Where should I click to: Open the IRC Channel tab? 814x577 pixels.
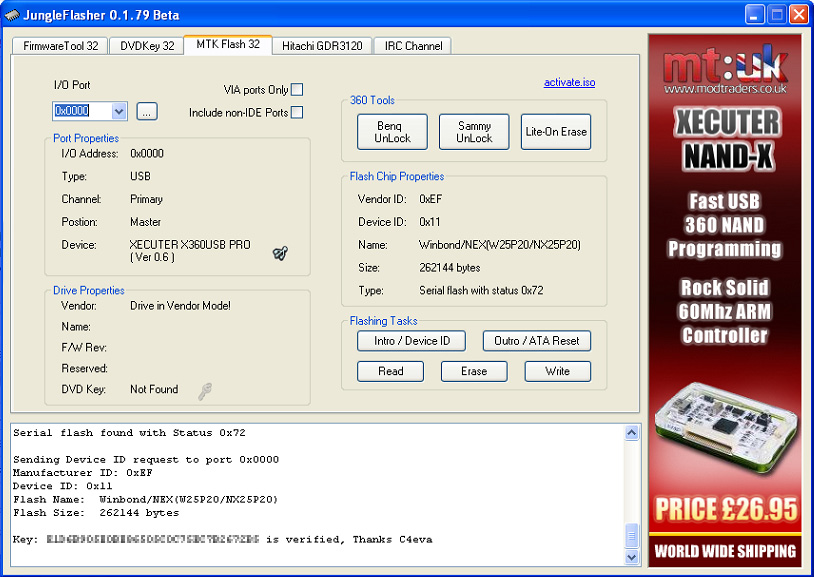point(413,46)
